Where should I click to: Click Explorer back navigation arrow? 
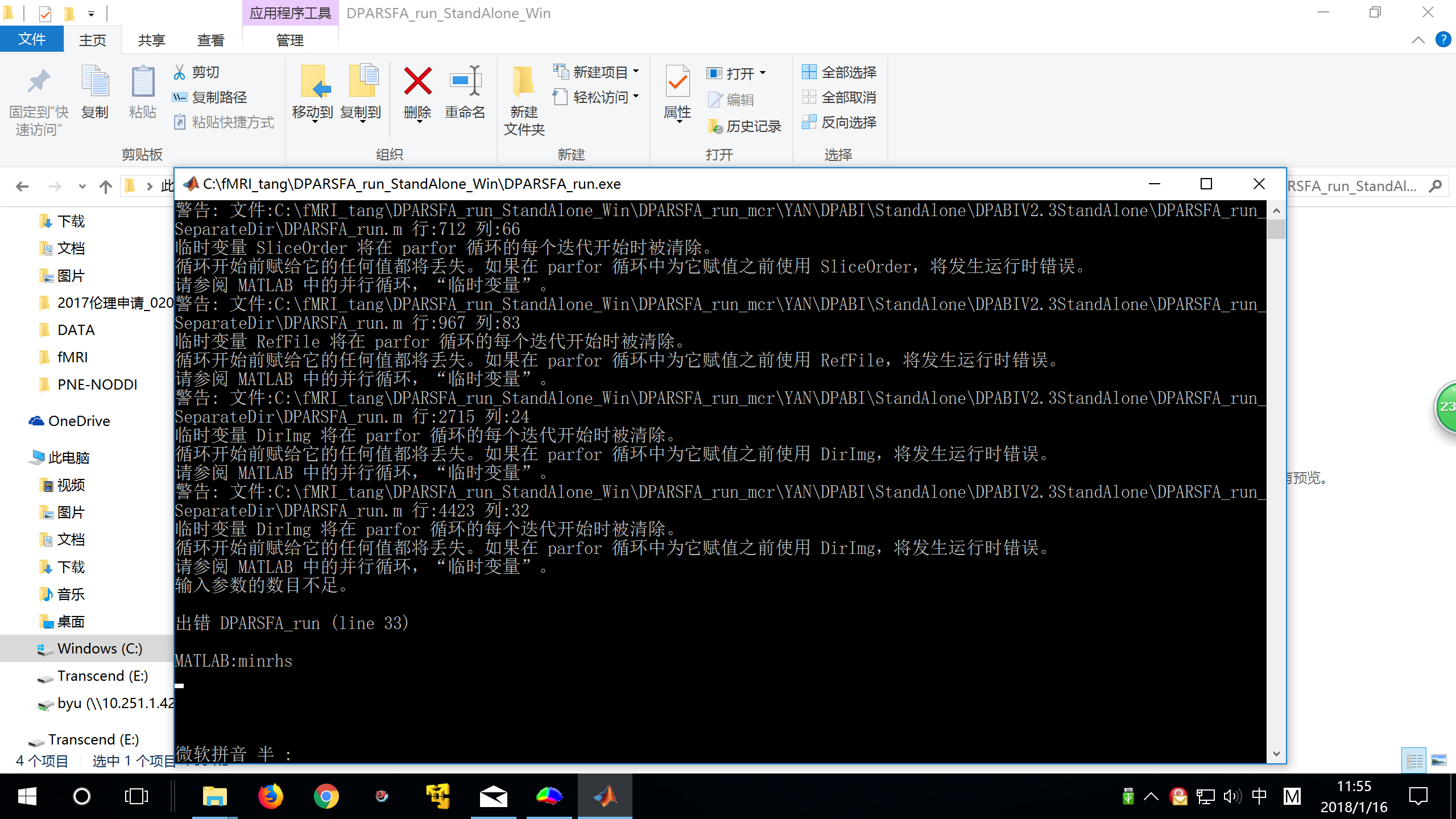pyautogui.click(x=22, y=187)
